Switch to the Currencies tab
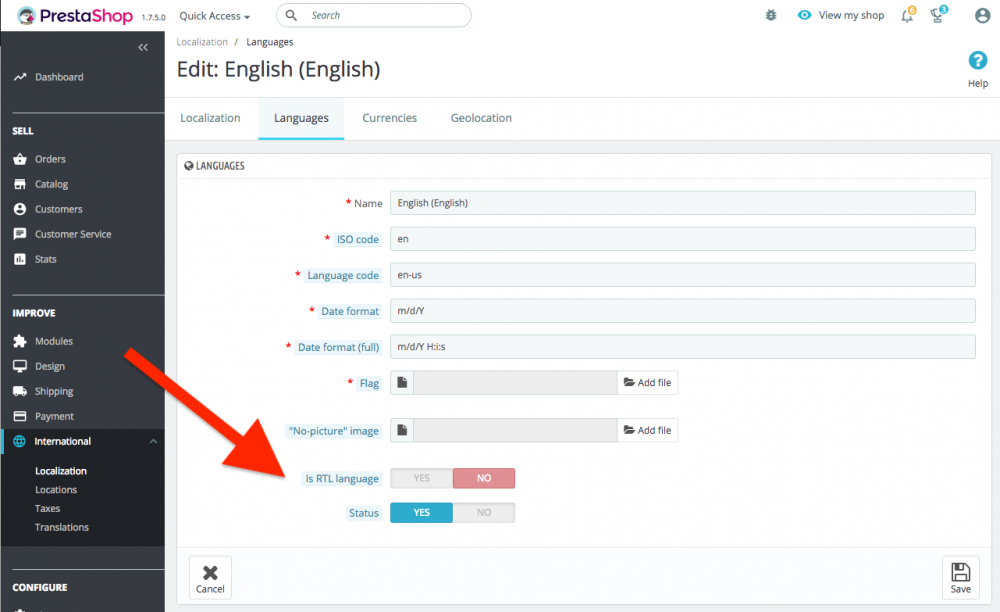Viewport: 1000px width, 612px height. click(x=389, y=118)
